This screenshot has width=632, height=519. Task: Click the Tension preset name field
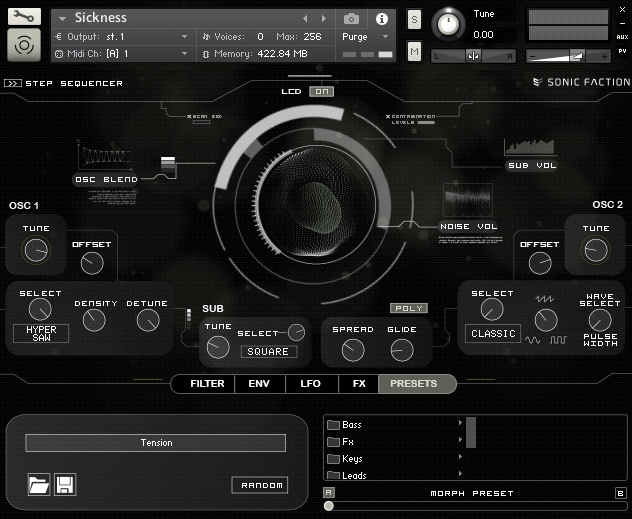[155, 443]
